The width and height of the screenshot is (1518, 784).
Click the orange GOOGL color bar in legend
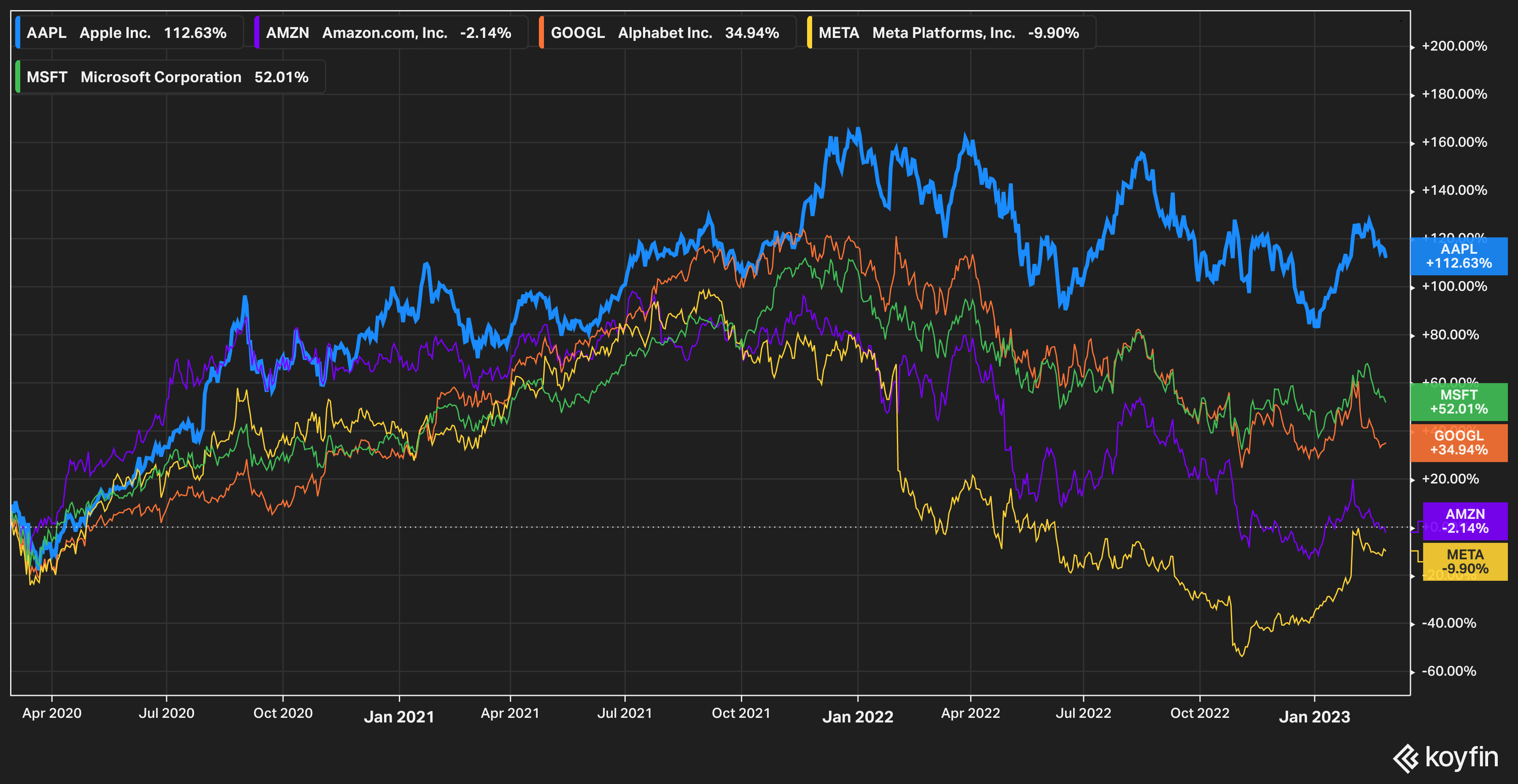[541, 32]
